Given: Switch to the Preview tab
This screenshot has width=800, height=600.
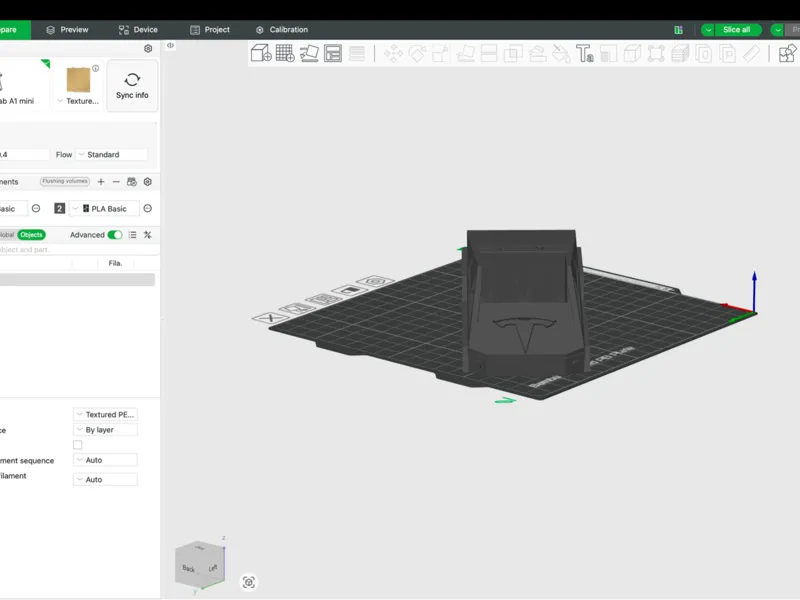Looking at the screenshot, I should tap(67, 30).
